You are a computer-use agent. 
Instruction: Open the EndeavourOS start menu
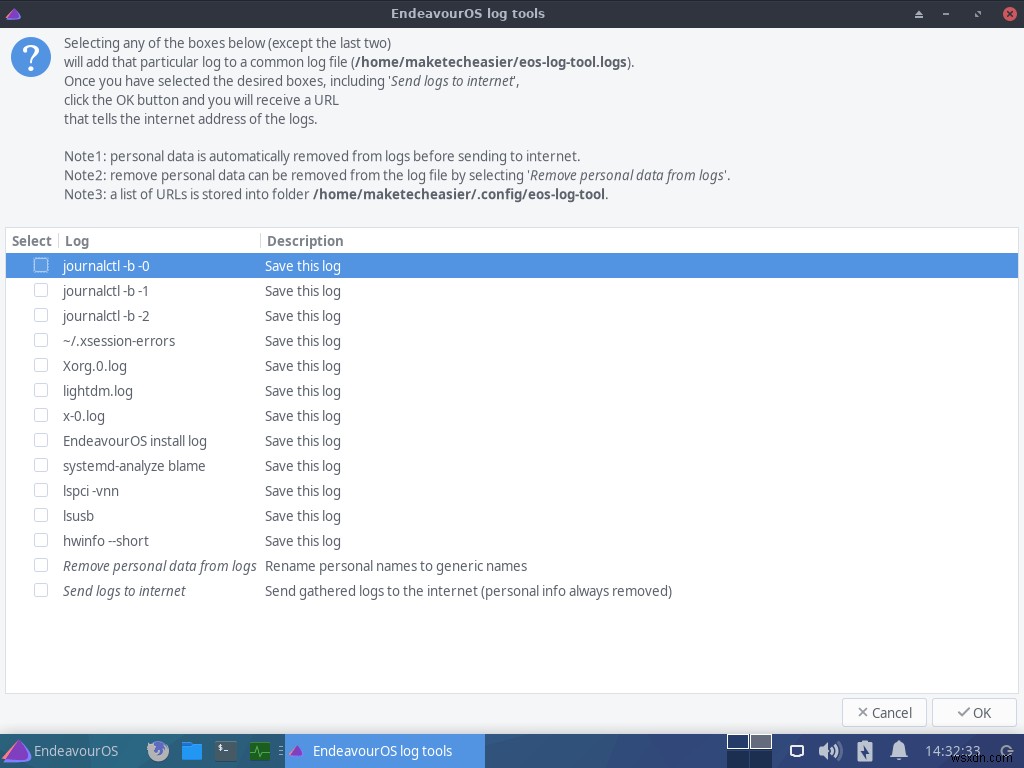pos(61,751)
